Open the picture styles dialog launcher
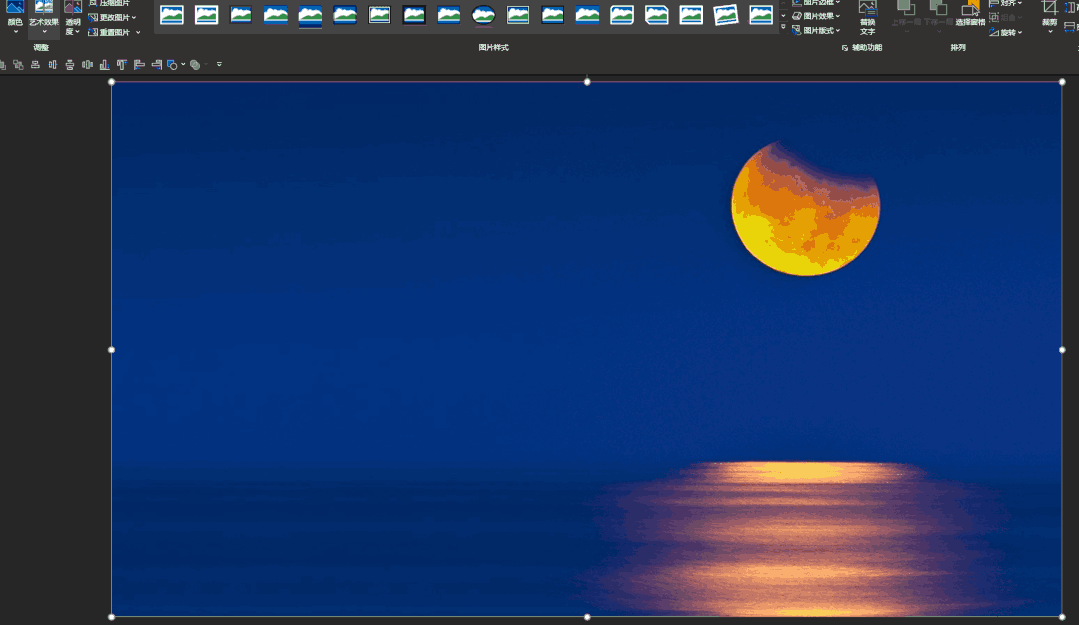The width and height of the screenshot is (1079, 625). tap(844, 47)
